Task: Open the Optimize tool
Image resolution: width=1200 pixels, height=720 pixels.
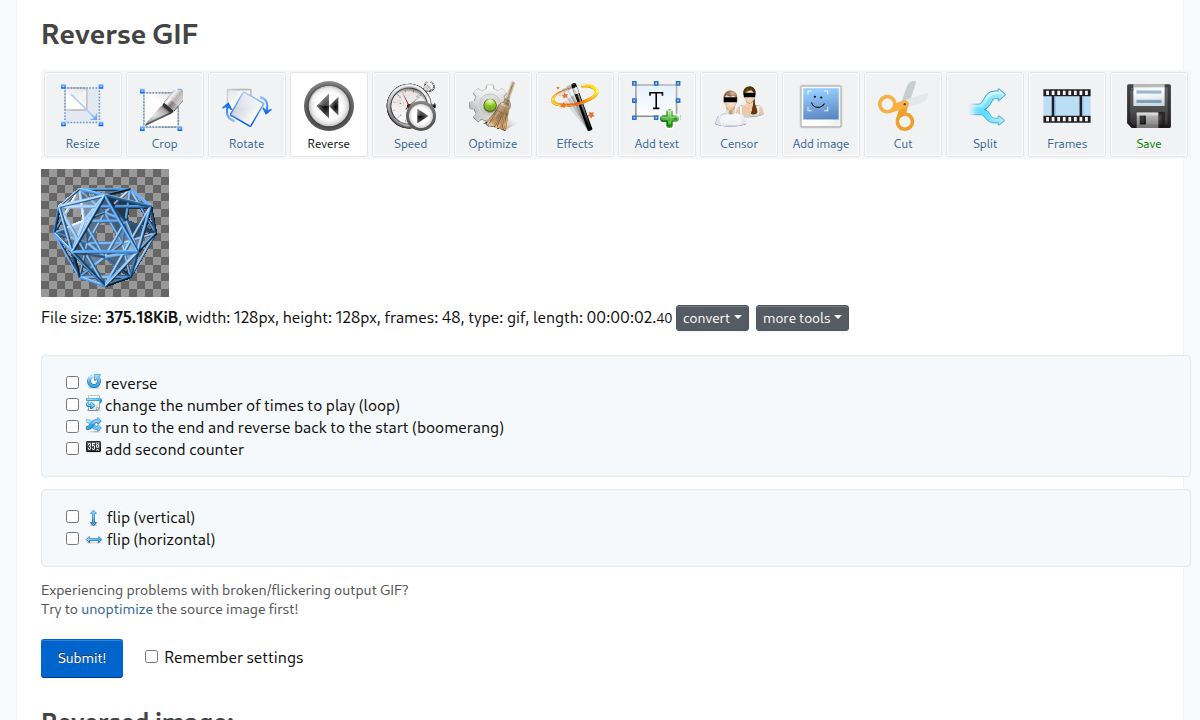Action: click(493, 114)
